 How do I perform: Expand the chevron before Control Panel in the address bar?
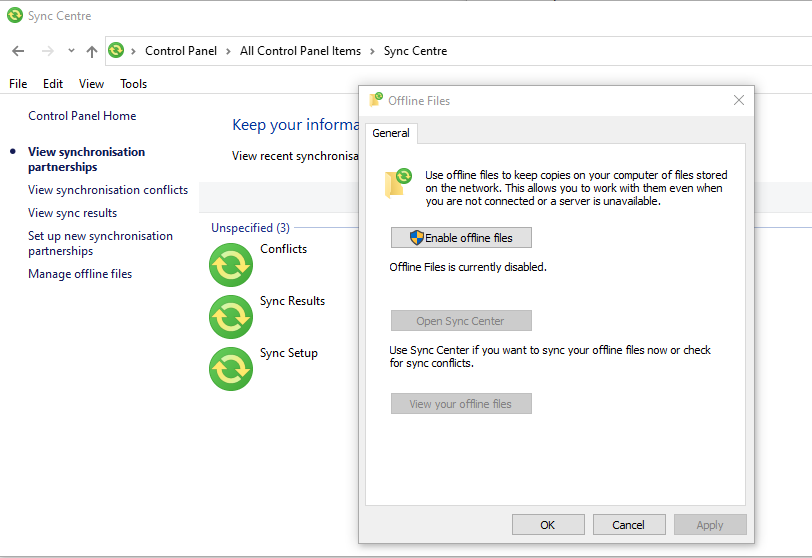[133, 51]
